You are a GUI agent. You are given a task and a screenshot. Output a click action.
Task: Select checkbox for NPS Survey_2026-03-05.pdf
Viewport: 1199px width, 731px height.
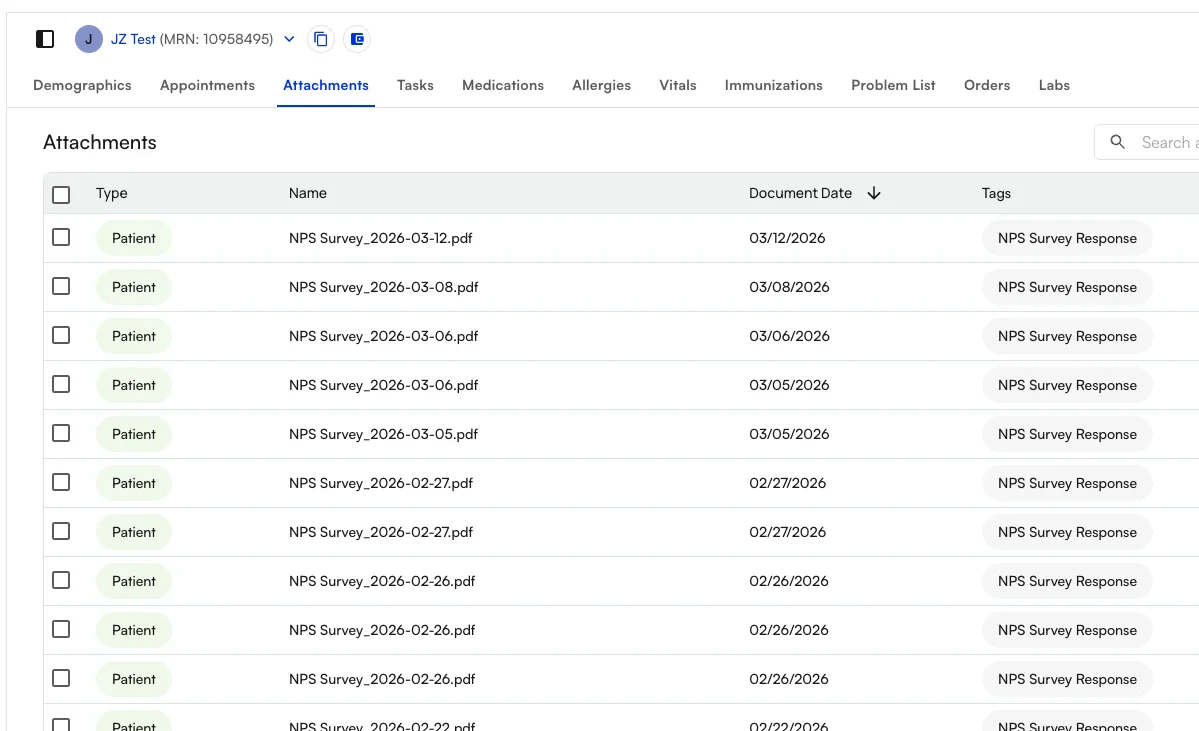[x=61, y=433]
